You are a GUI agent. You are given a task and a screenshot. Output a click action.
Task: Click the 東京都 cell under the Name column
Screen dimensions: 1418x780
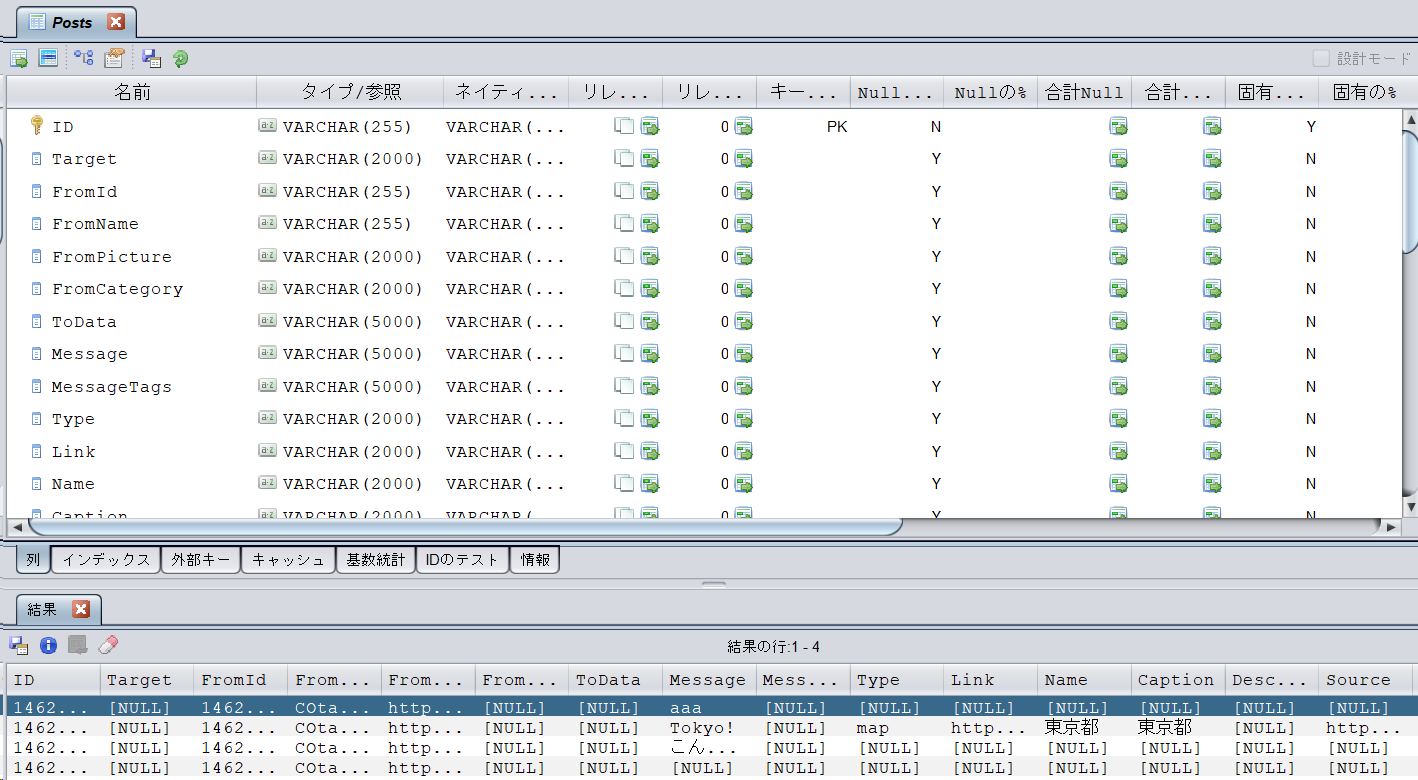coord(1084,728)
